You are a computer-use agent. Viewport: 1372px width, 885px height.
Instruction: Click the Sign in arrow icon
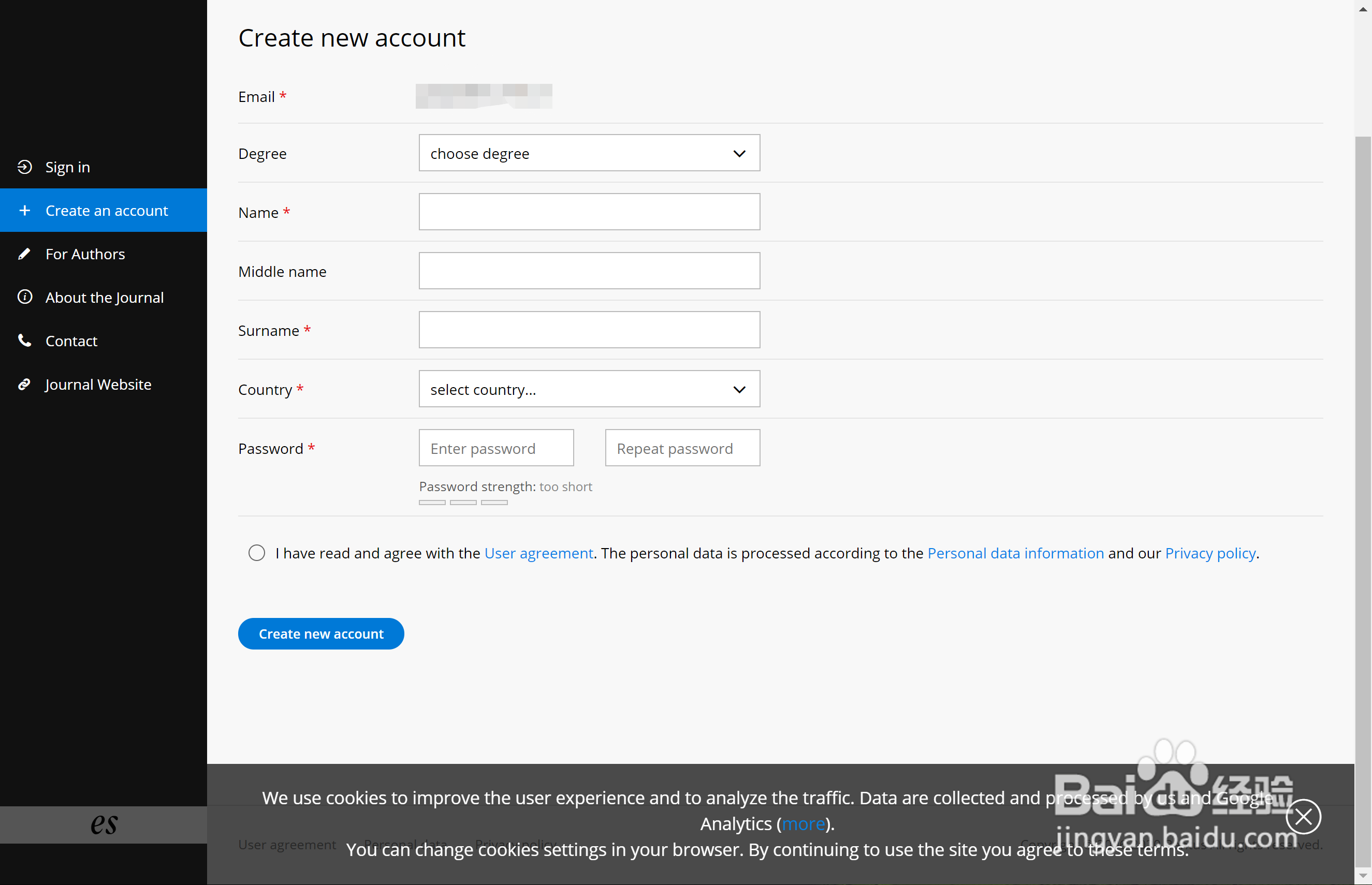(x=25, y=167)
